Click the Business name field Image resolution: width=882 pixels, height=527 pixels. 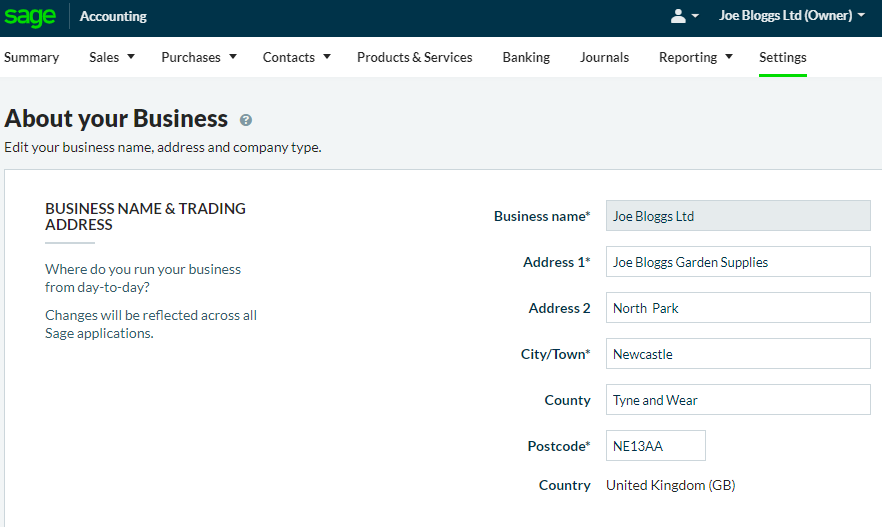tap(737, 216)
